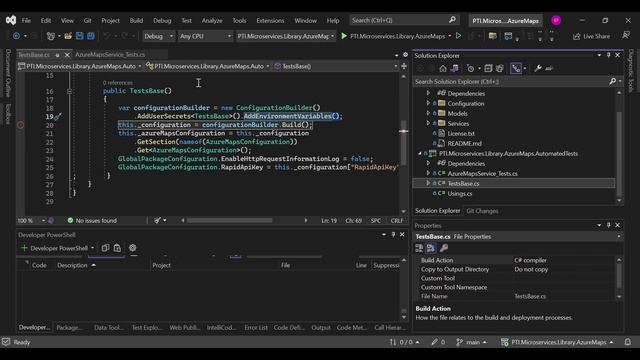This screenshot has height=360, width=640.
Task: Click the Open File folder icon
Action: (68, 36)
